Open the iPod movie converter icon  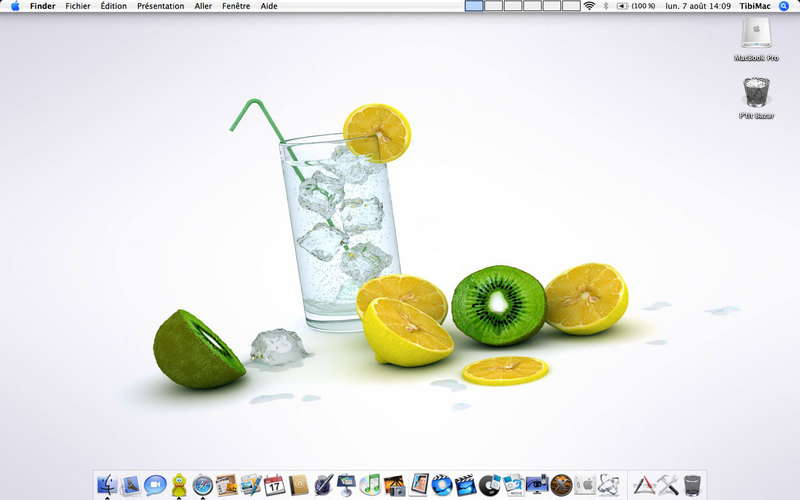[x=513, y=485]
